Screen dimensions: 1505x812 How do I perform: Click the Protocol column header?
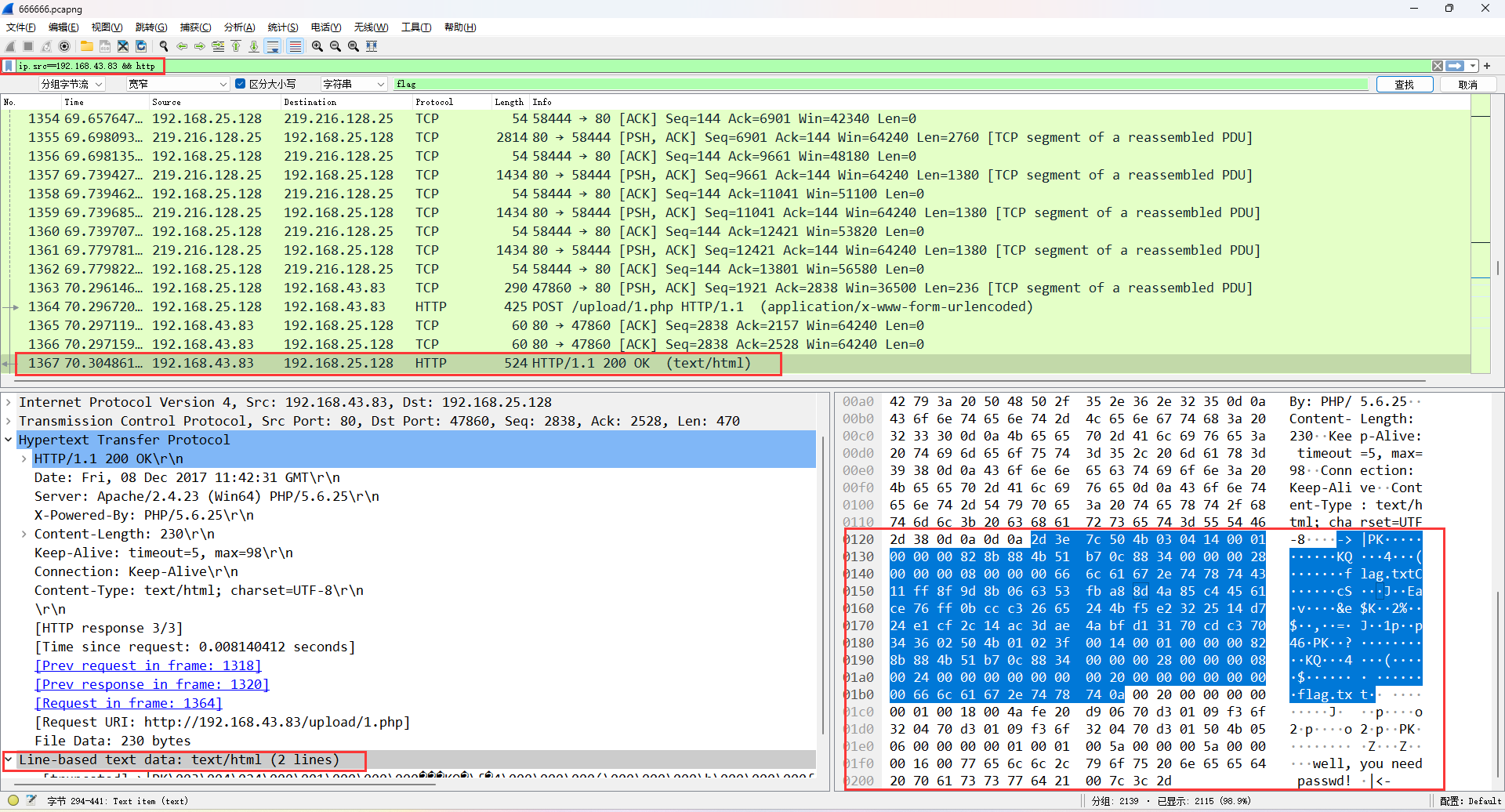point(451,102)
